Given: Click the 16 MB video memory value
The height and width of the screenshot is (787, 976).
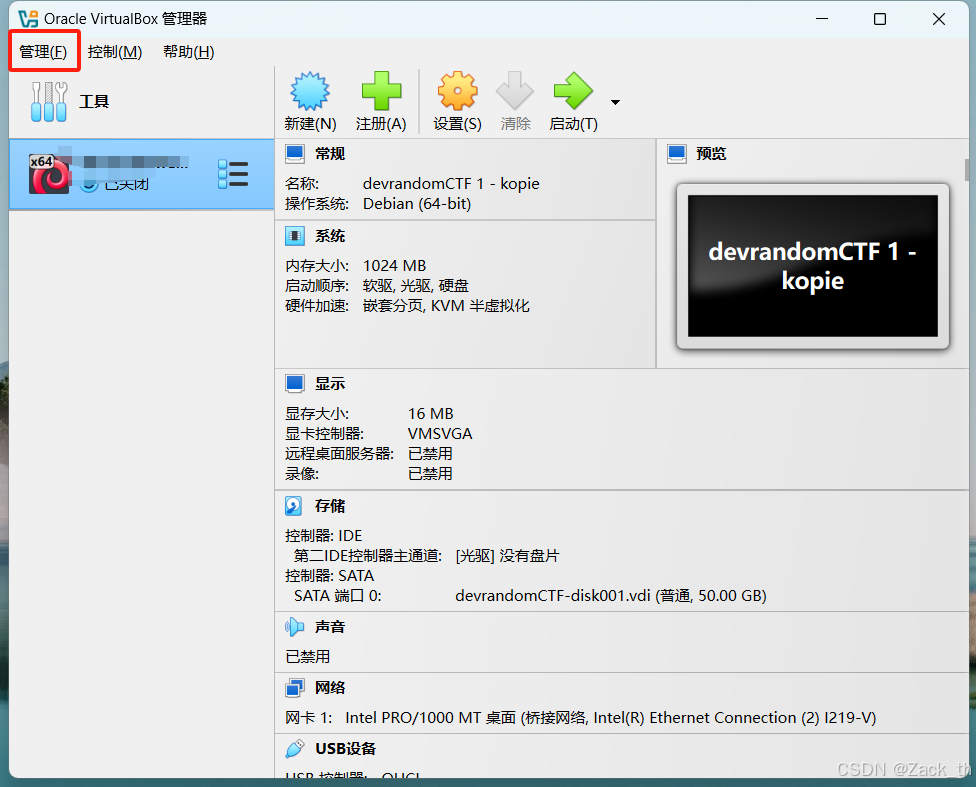Looking at the screenshot, I should click(431, 413).
